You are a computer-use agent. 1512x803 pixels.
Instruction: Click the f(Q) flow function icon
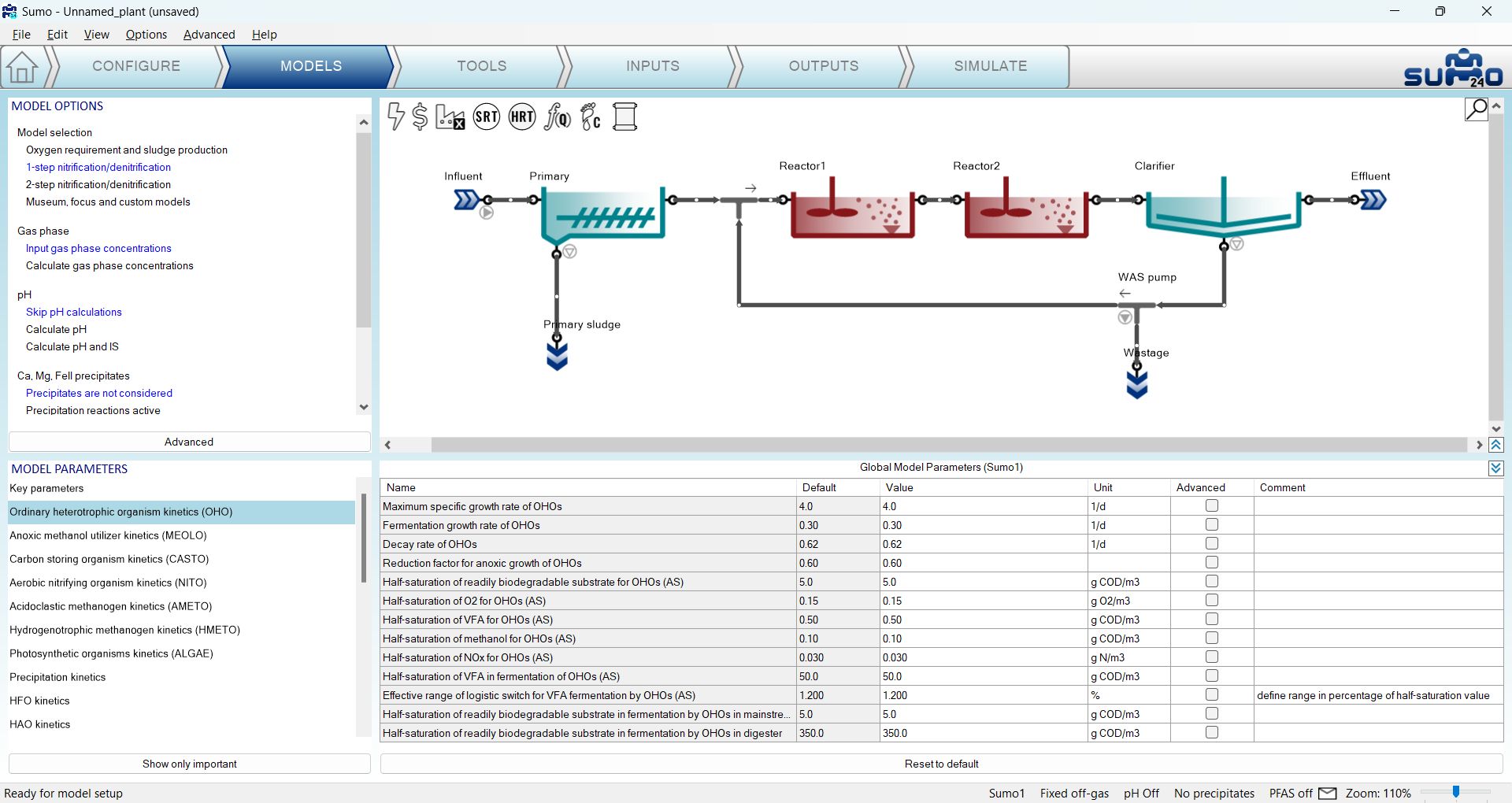coord(558,117)
